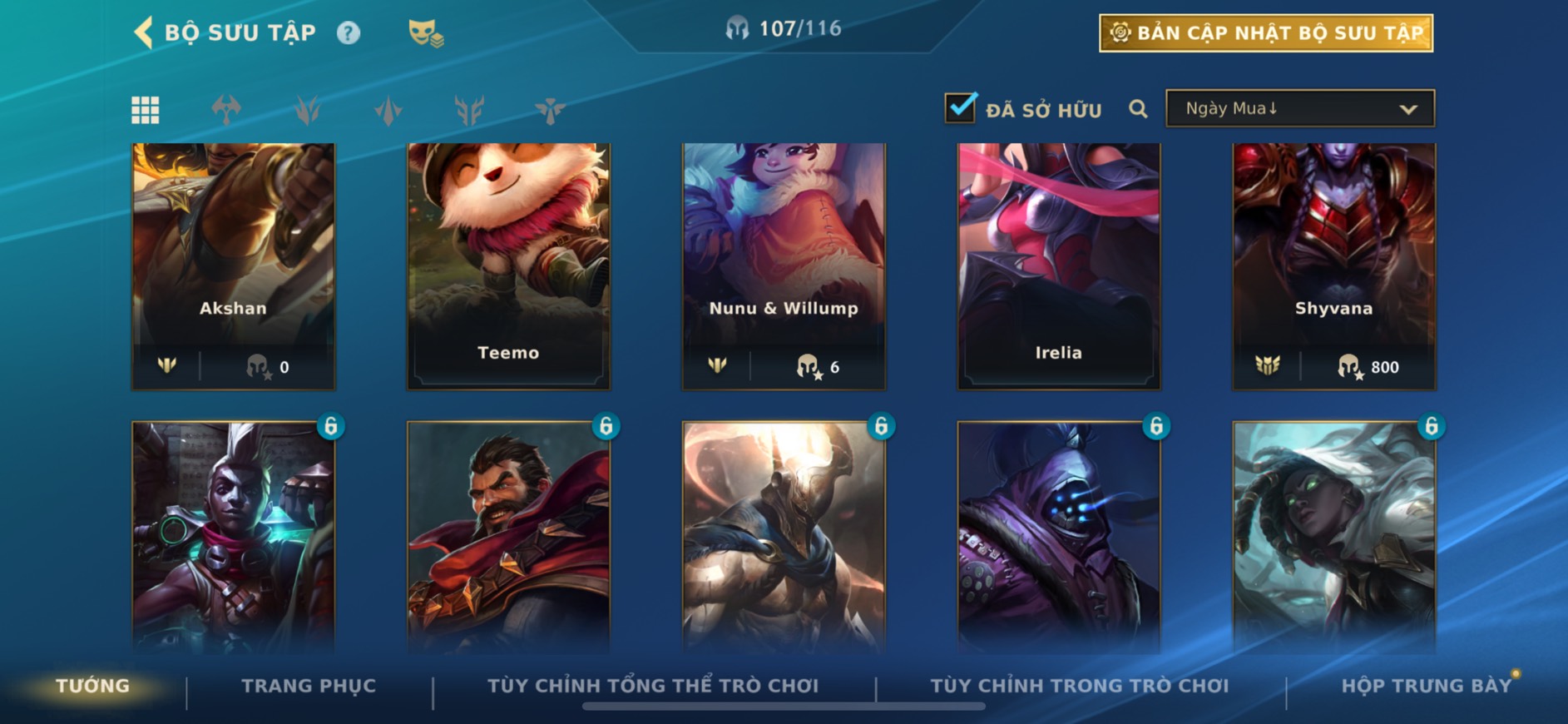Viewport: 1568px width, 724px height.
Task: Open the HỘP TRƯNG BÀY tab
Action: [1426, 686]
